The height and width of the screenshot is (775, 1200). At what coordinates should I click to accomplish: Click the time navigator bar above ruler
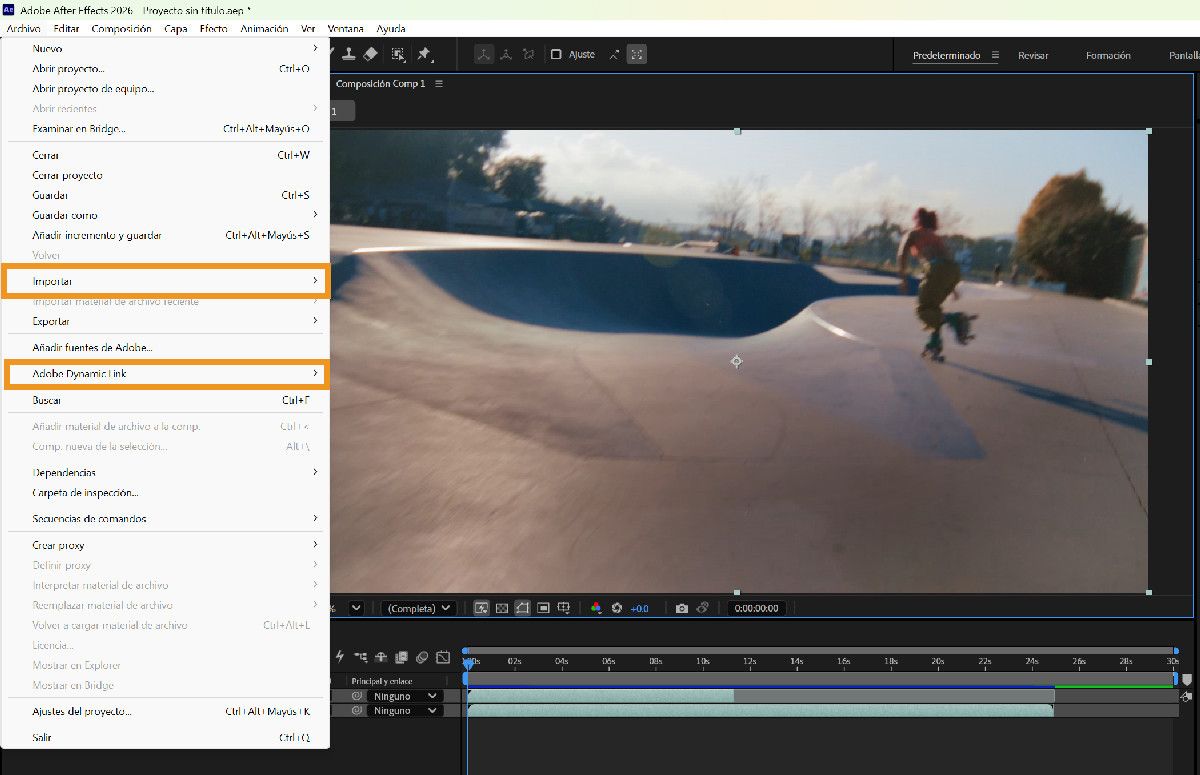(x=820, y=651)
